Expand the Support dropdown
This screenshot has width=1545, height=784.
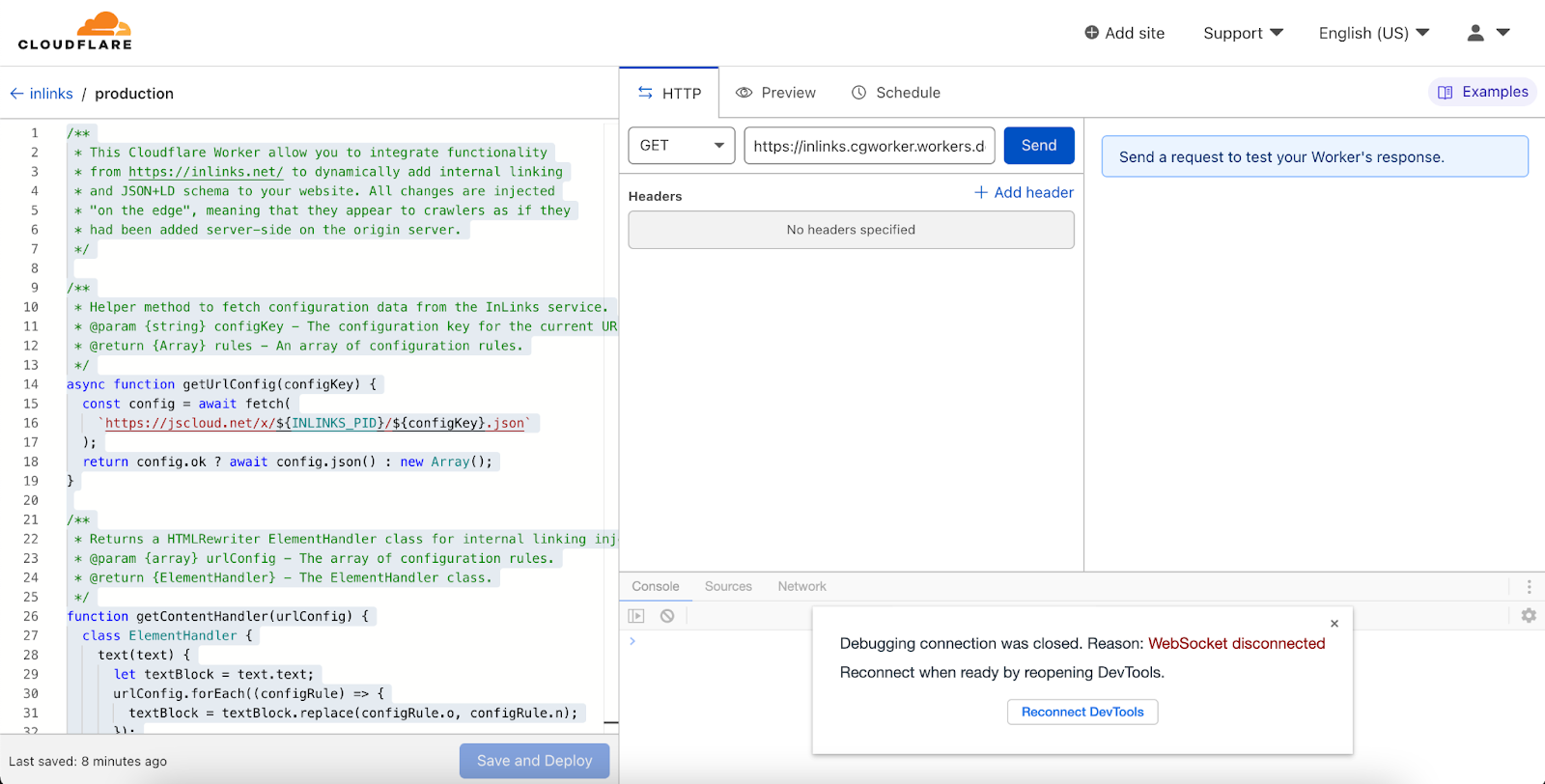1243,33
